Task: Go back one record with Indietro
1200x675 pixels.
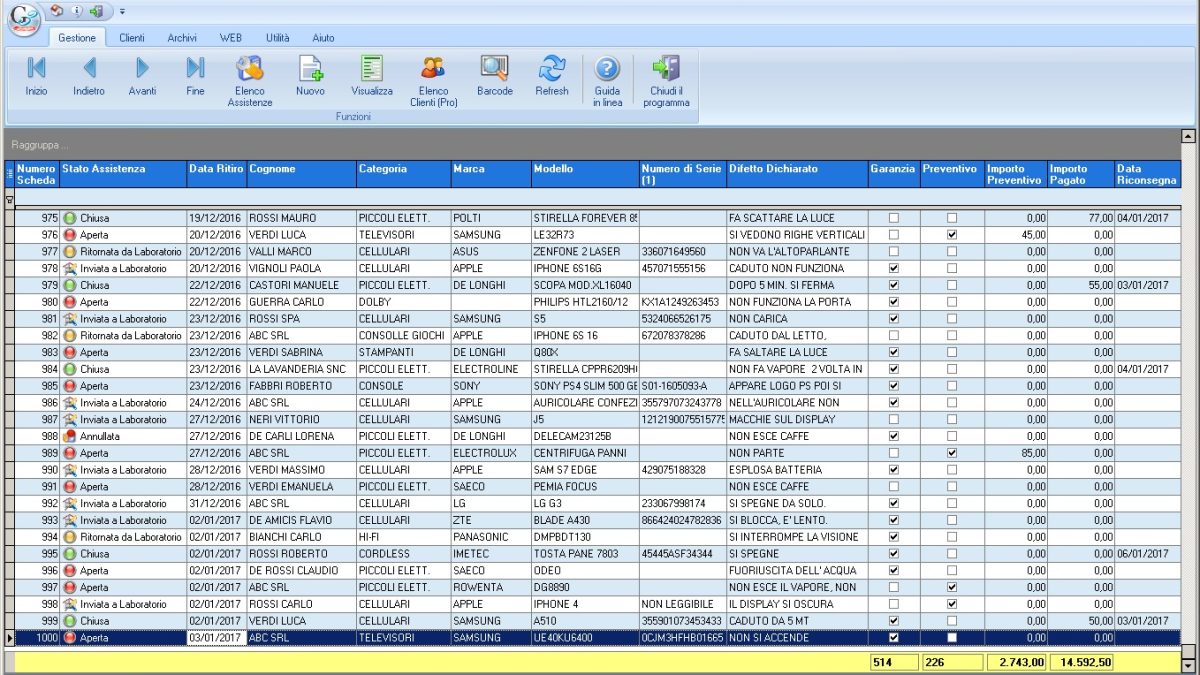Action: [x=89, y=76]
